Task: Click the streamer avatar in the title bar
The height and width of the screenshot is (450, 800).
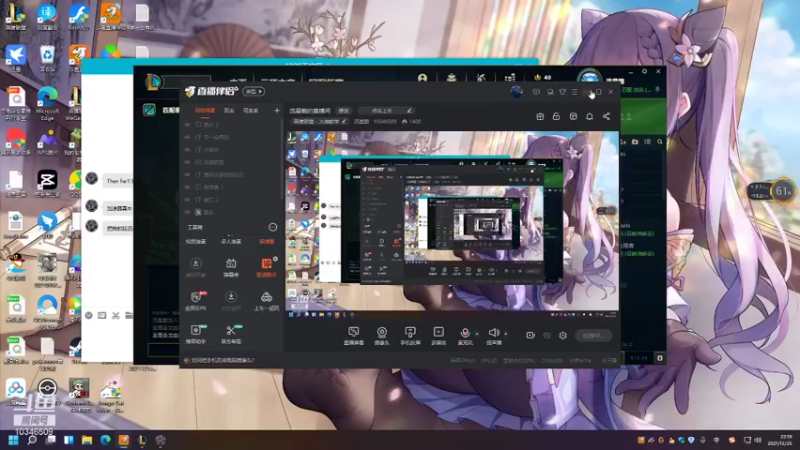Action: (x=516, y=92)
